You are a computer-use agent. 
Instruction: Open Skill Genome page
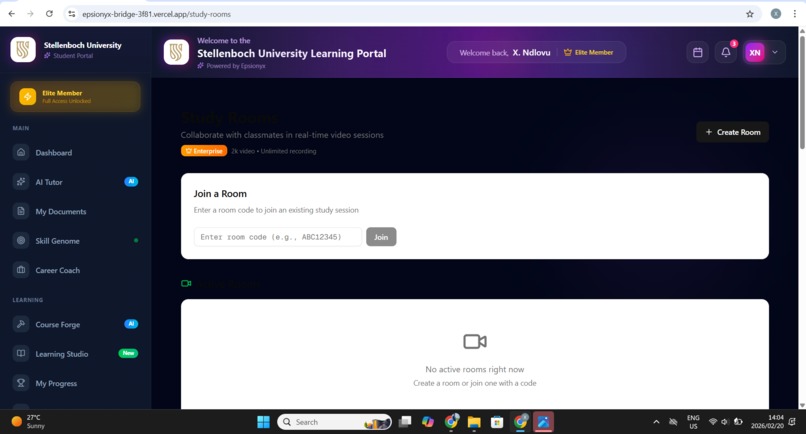(75, 241)
